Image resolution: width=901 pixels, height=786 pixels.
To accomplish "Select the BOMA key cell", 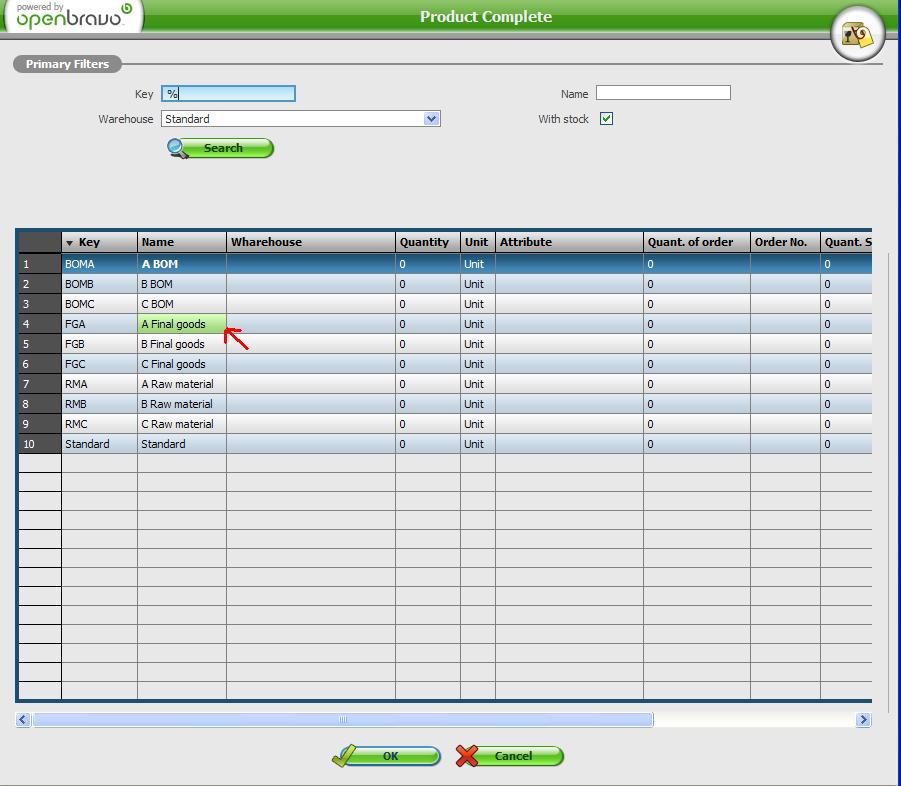I will click(x=99, y=264).
